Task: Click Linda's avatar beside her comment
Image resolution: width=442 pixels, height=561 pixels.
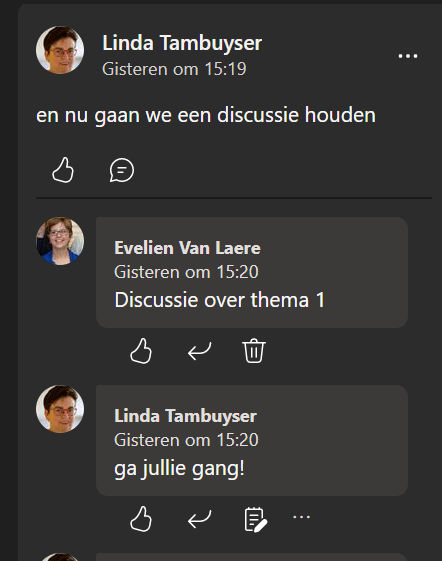Action: (60, 409)
